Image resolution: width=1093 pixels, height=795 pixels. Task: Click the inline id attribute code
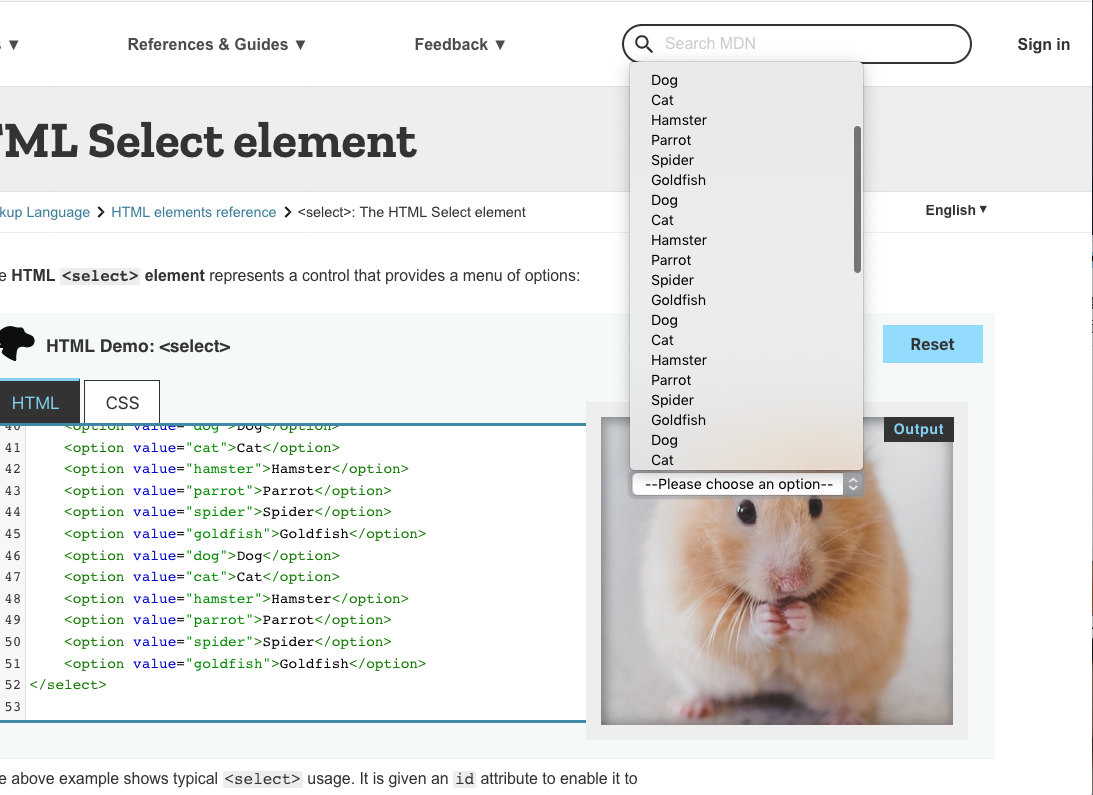[464, 779]
